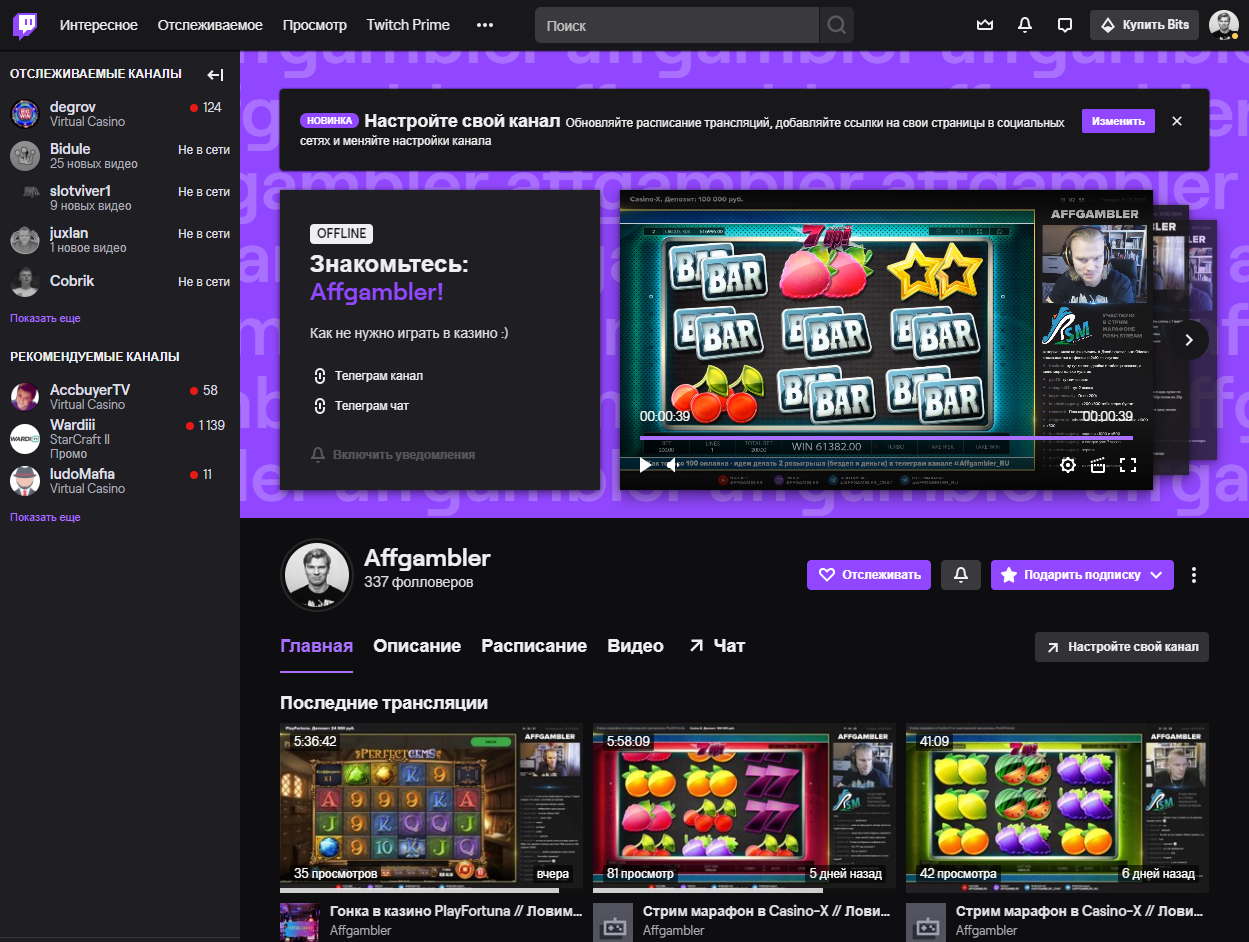Toggle channel notifications bell button

(961, 575)
